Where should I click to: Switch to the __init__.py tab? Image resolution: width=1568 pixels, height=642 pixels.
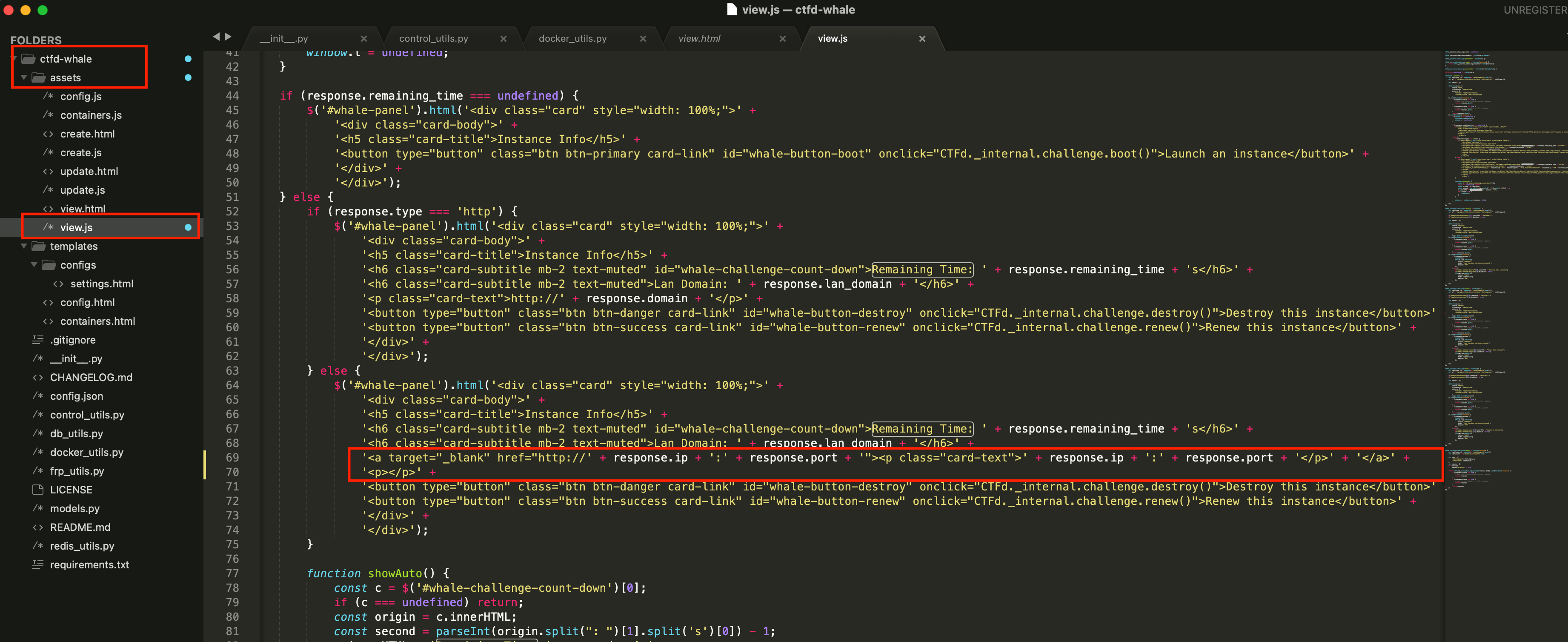pos(283,38)
